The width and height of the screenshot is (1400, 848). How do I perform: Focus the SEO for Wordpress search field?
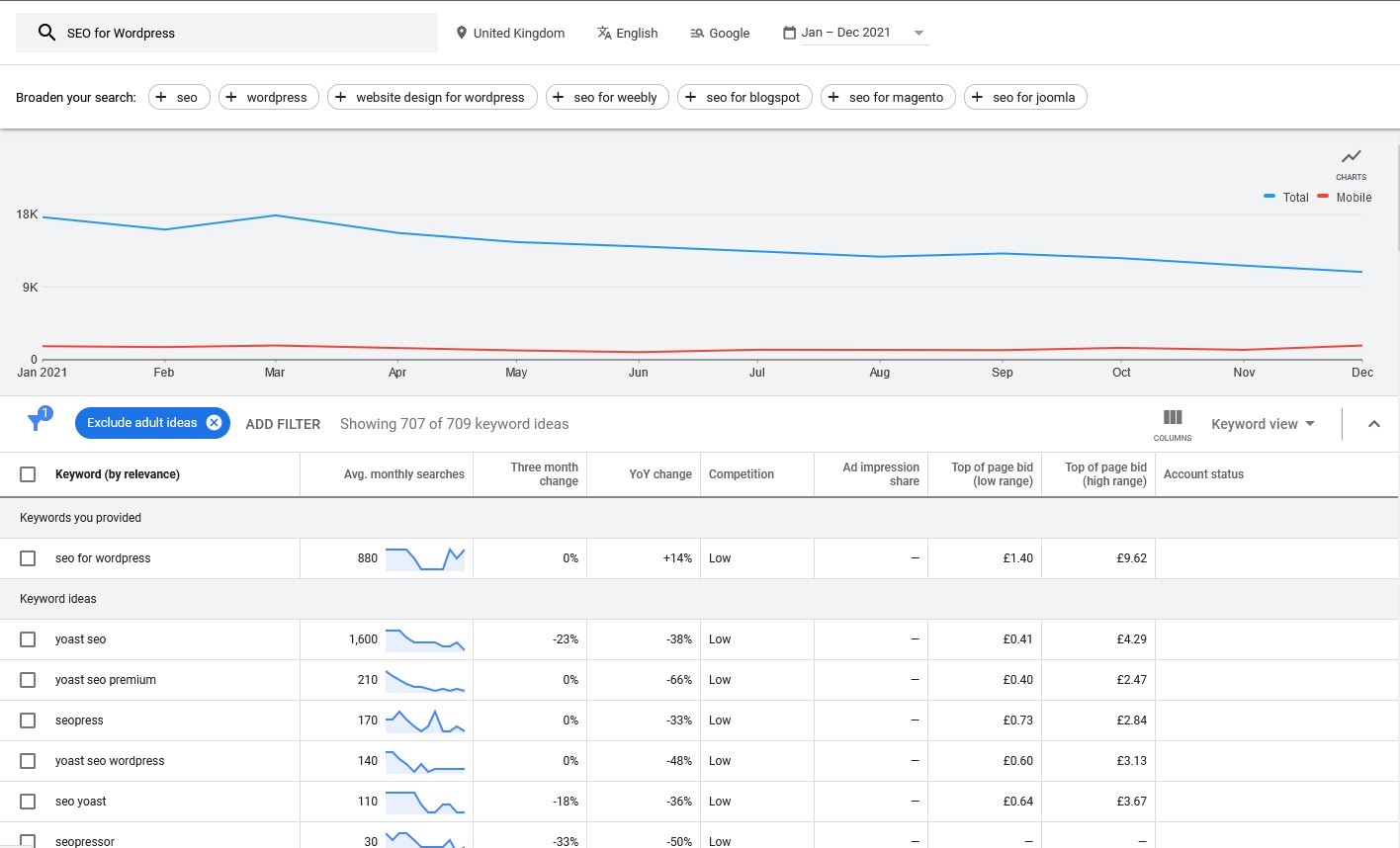coord(226,33)
